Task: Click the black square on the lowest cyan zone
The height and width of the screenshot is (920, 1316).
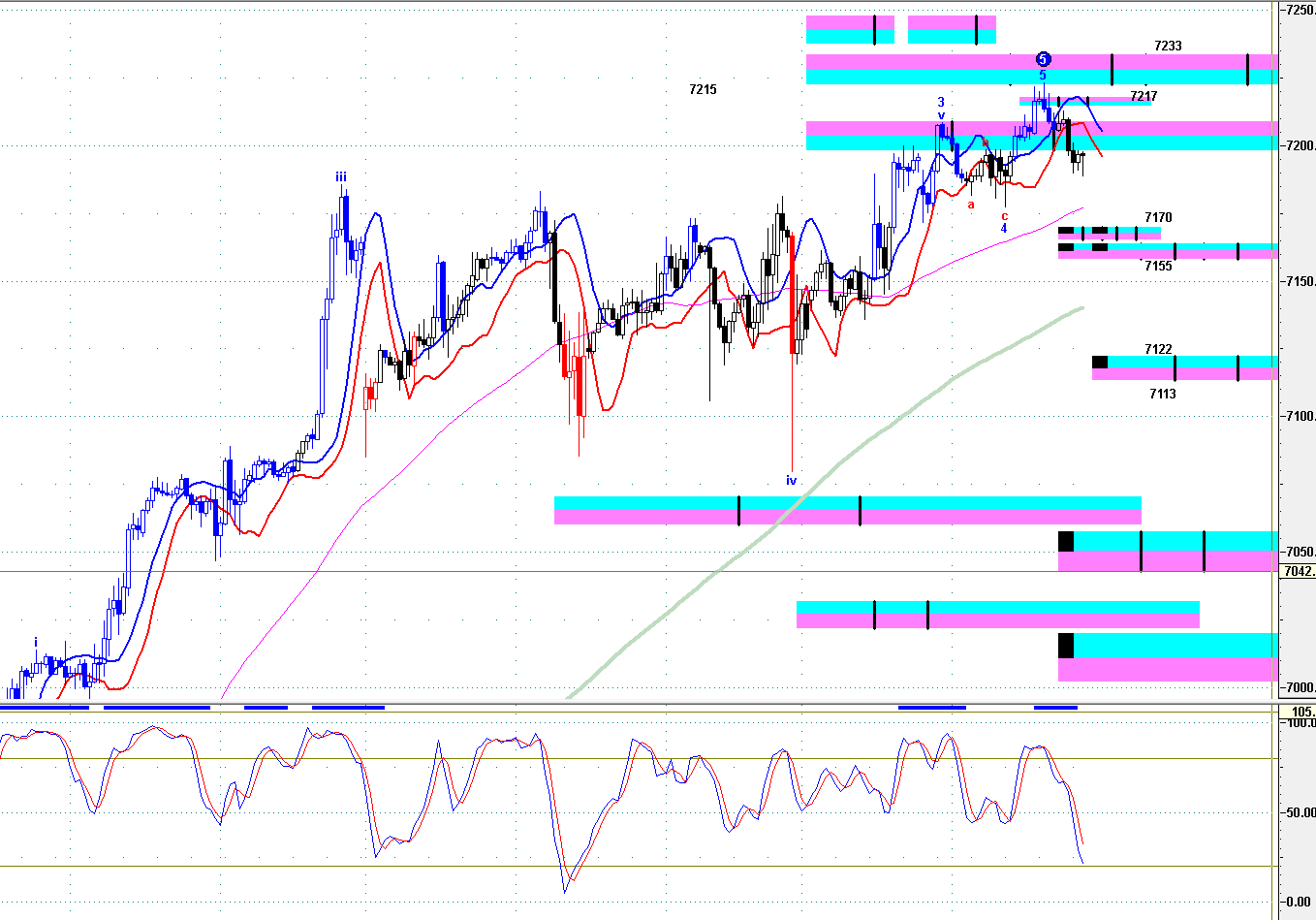Action: tap(1066, 645)
